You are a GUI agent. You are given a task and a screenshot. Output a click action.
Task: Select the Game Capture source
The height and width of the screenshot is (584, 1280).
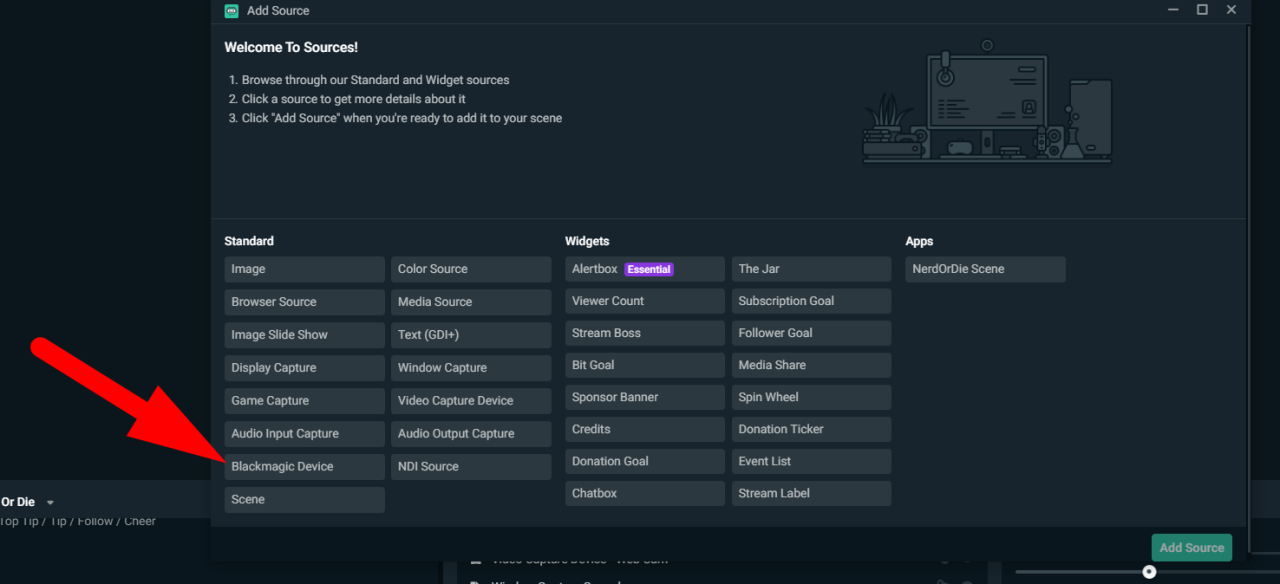pyautogui.click(x=304, y=401)
